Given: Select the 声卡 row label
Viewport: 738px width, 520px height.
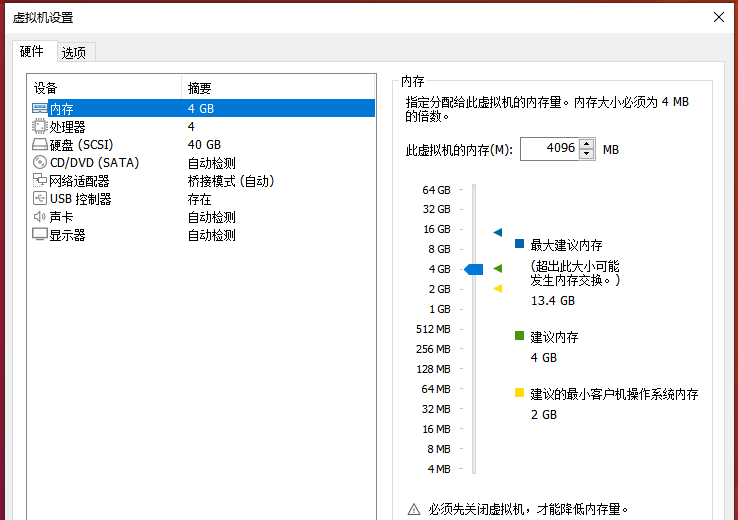Looking at the screenshot, I should [x=61, y=217].
